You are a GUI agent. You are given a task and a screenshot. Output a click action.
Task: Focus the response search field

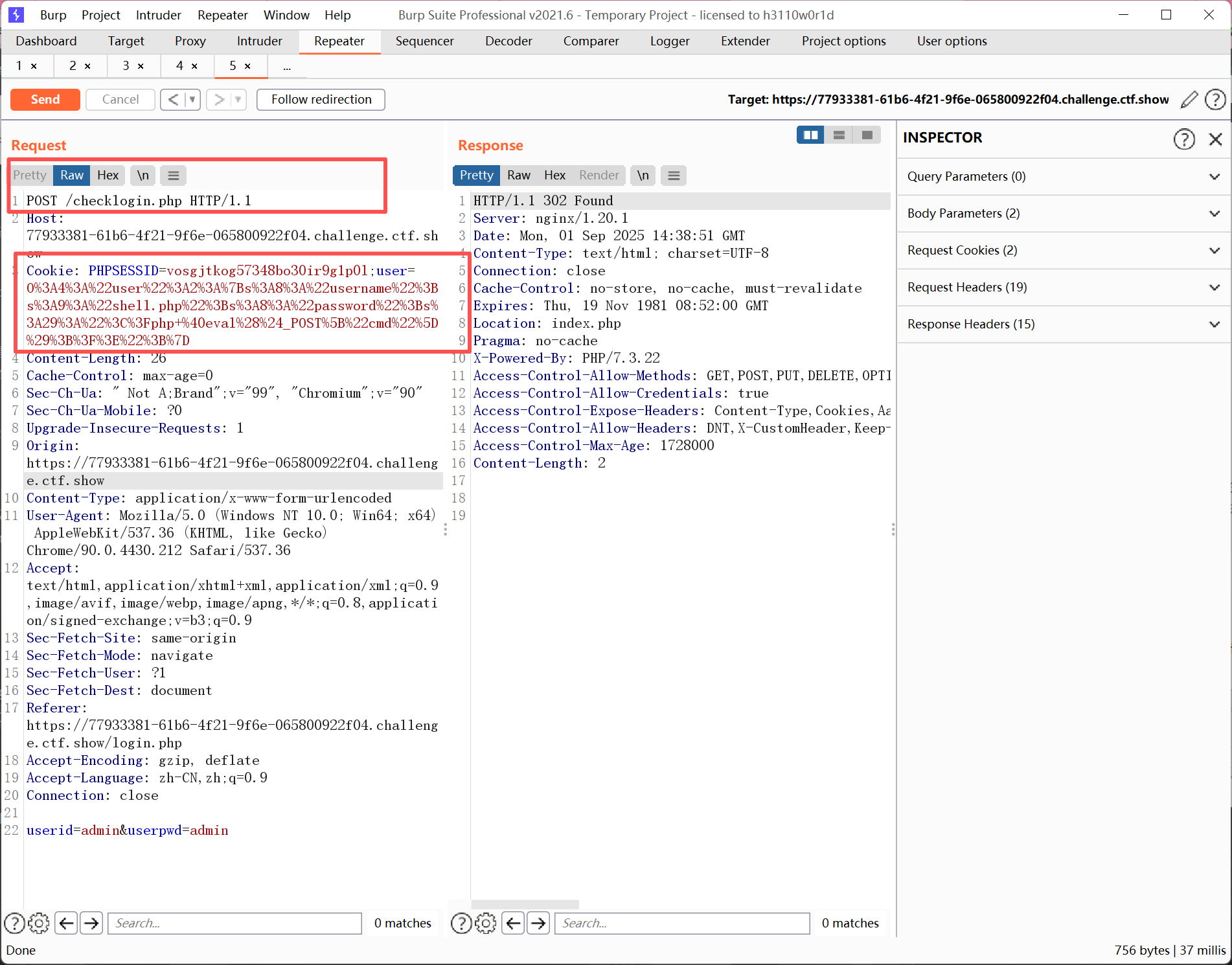pos(682,923)
